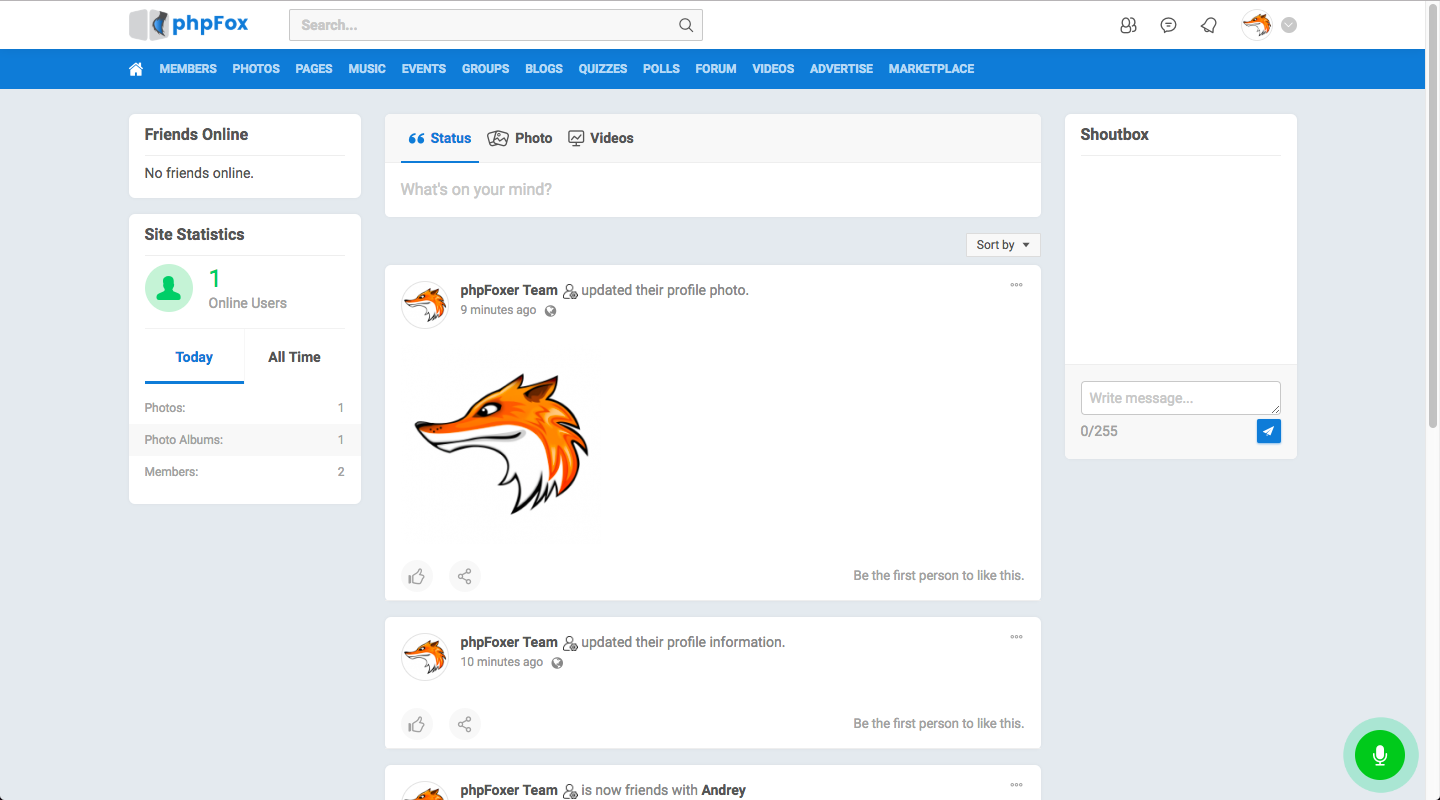
Task: Open the Quizzes menu item
Action: coord(603,69)
